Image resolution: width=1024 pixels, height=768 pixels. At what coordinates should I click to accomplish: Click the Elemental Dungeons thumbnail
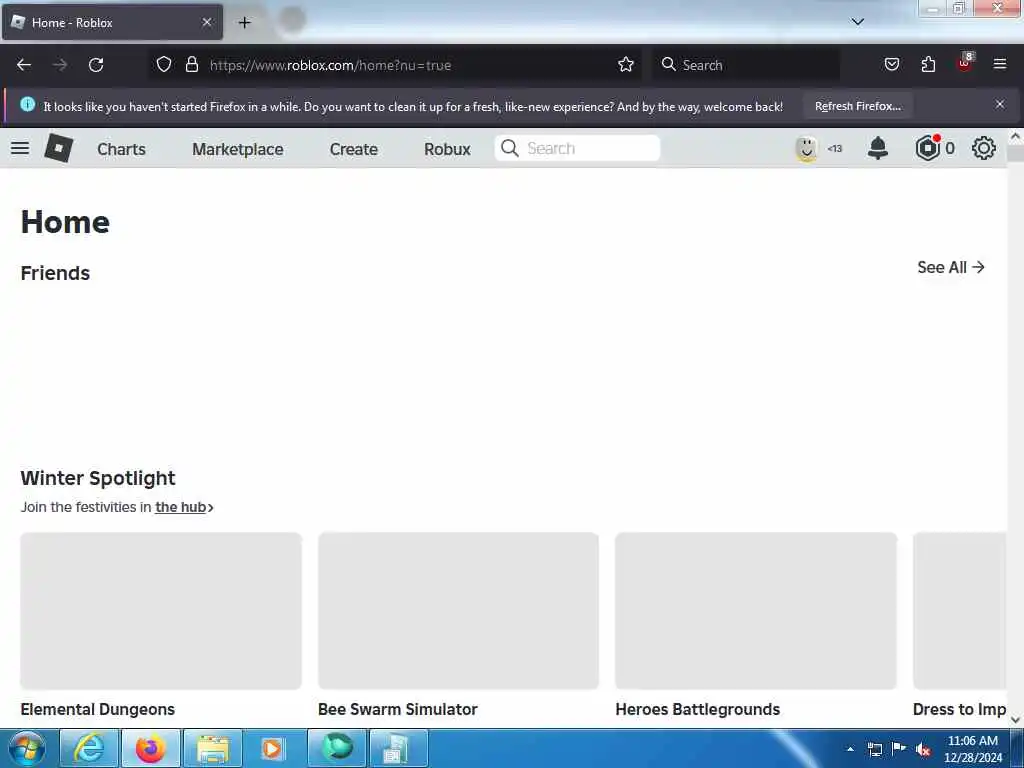pos(161,611)
